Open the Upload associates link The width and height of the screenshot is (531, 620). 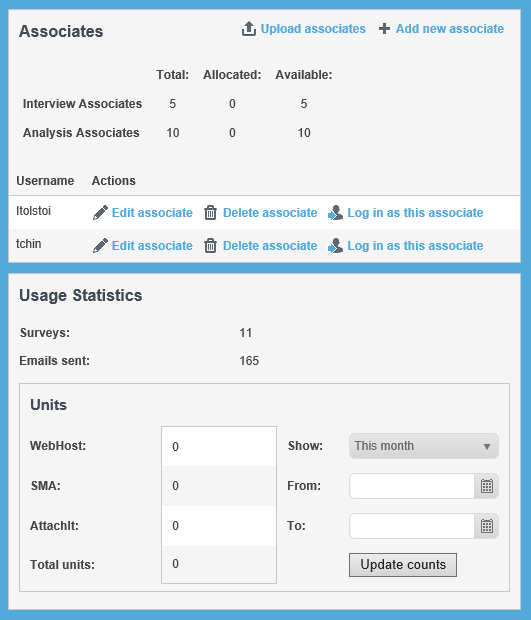pos(313,29)
